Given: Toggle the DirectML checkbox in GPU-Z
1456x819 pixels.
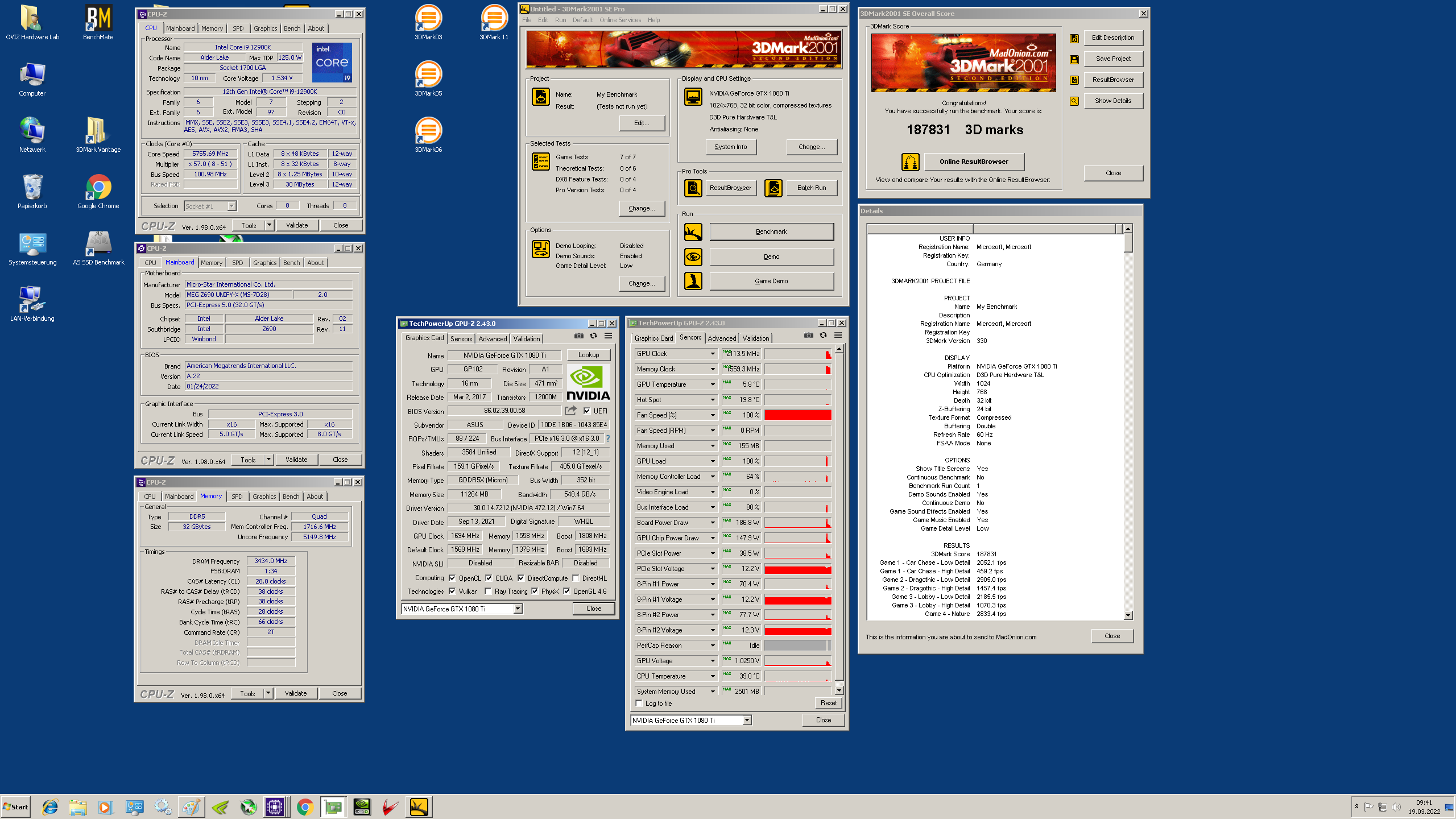Looking at the screenshot, I should (576, 578).
